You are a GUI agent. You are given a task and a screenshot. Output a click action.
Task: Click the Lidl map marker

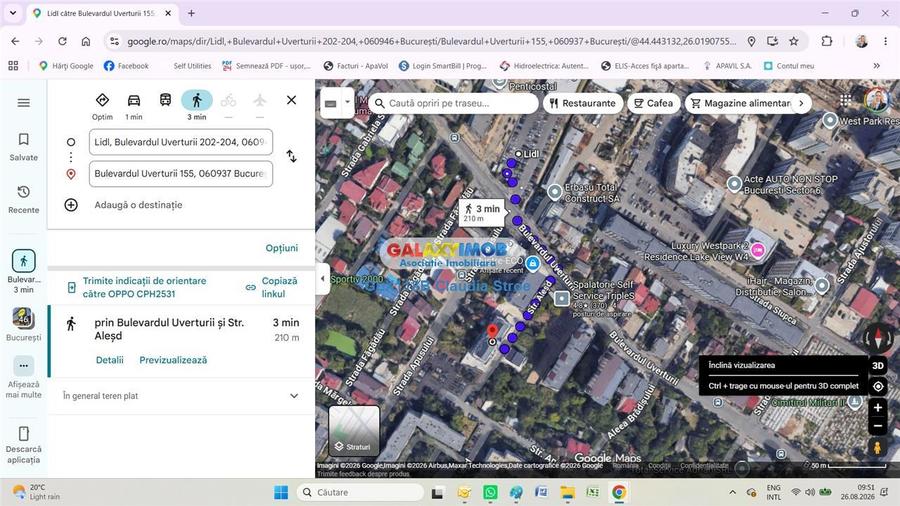[x=518, y=154]
